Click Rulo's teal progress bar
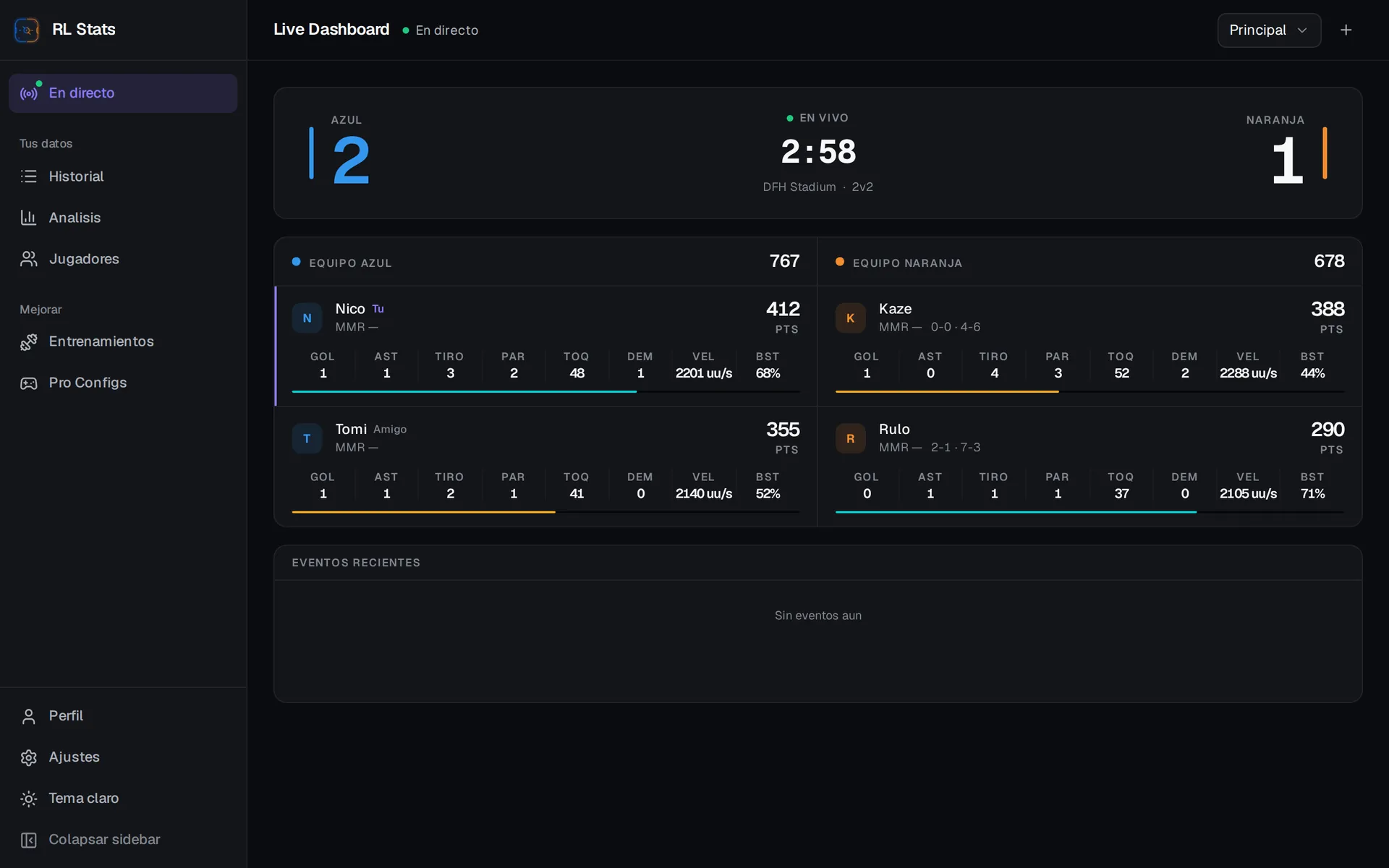Image resolution: width=1389 pixels, height=868 pixels. 1016,512
